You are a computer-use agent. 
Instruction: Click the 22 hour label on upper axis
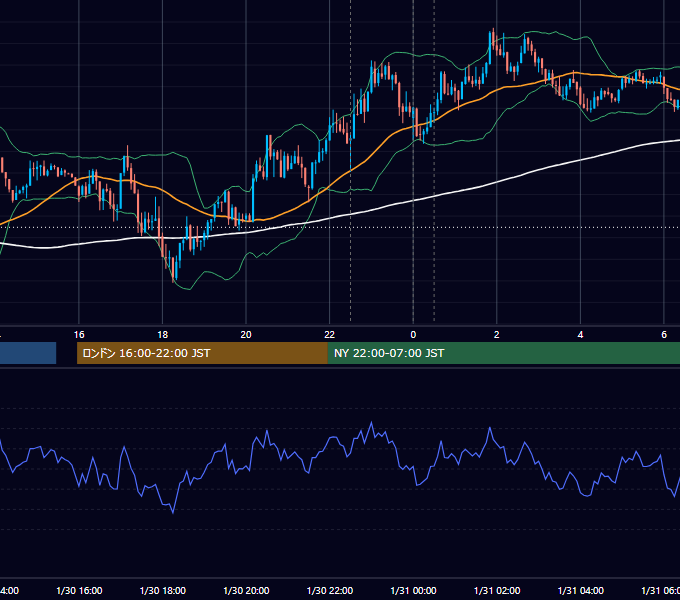point(330,335)
